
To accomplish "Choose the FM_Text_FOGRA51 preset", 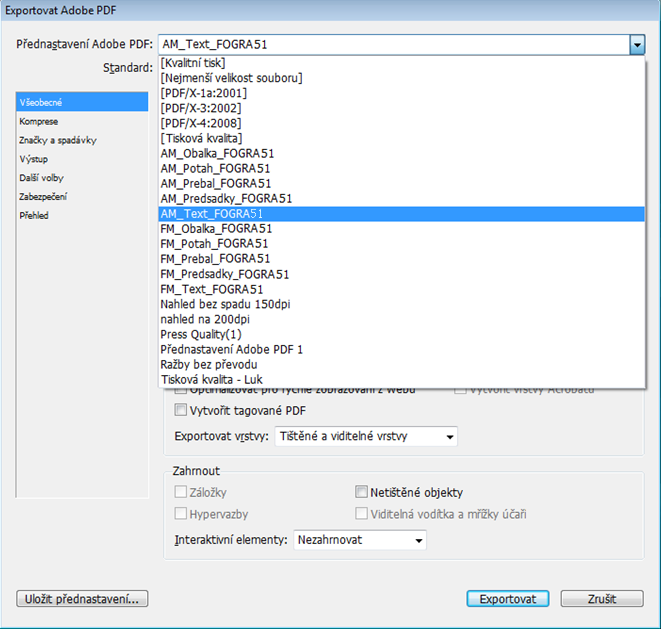I will (x=212, y=289).
